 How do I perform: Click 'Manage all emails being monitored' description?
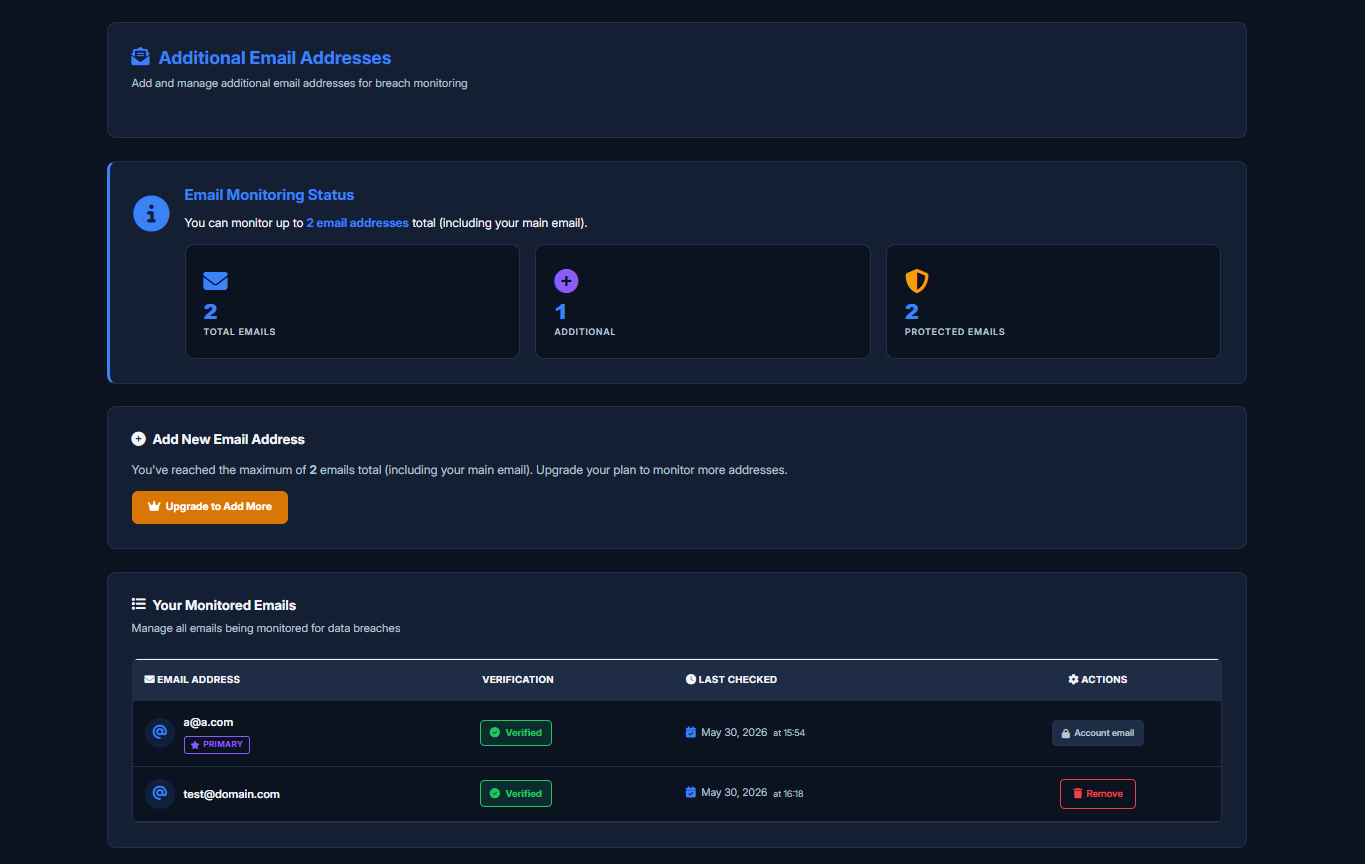pos(266,629)
